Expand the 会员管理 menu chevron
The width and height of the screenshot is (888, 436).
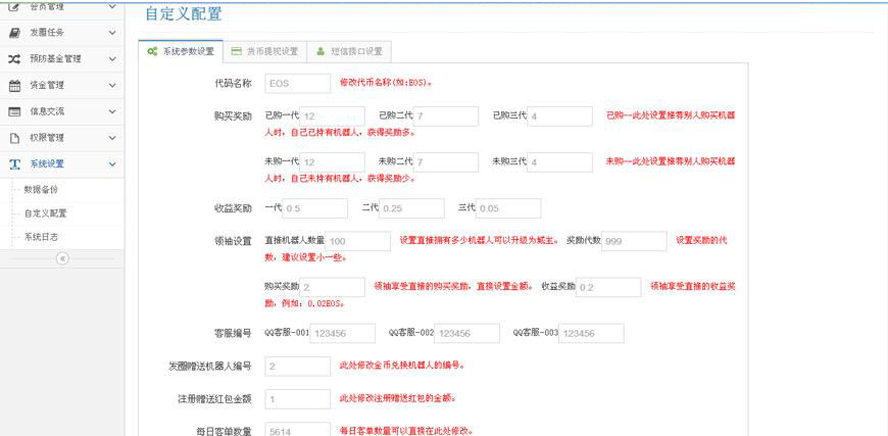112,7
